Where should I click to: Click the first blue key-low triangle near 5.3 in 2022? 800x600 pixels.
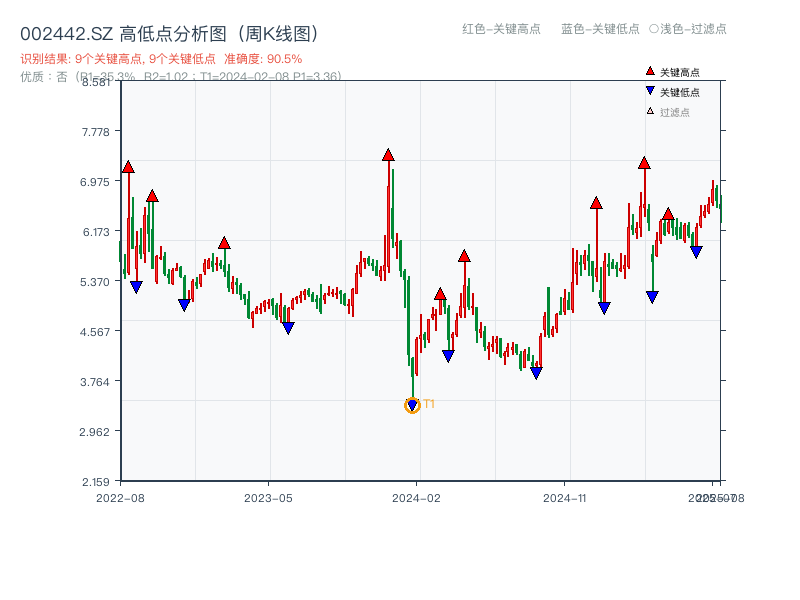point(136,287)
